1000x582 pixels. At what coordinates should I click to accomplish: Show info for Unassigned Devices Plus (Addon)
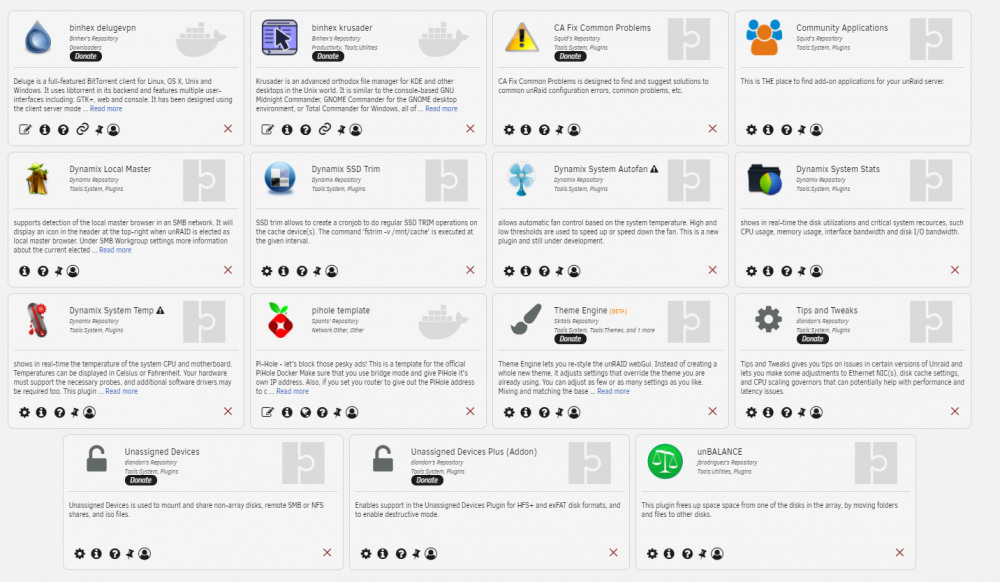(383, 554)
